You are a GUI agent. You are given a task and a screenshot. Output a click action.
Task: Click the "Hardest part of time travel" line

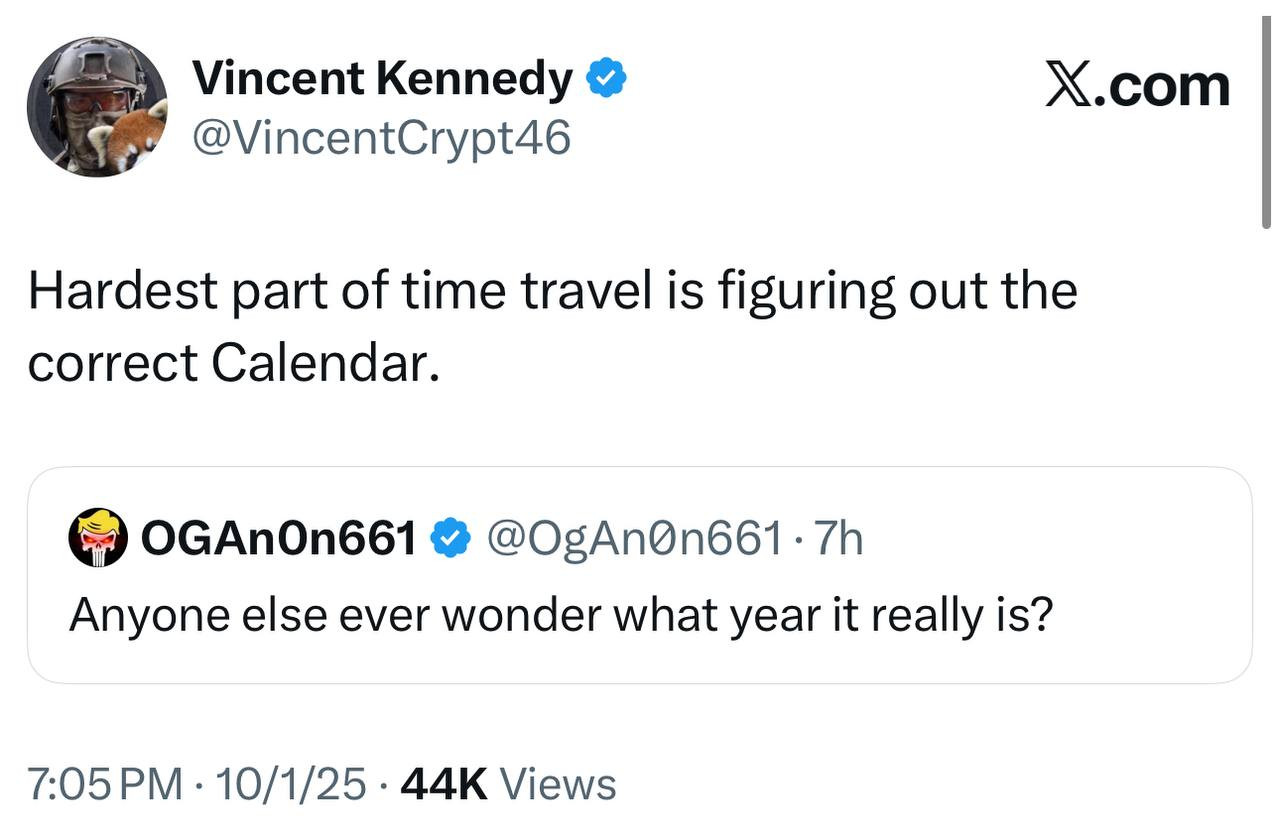[x=552, y=291]
